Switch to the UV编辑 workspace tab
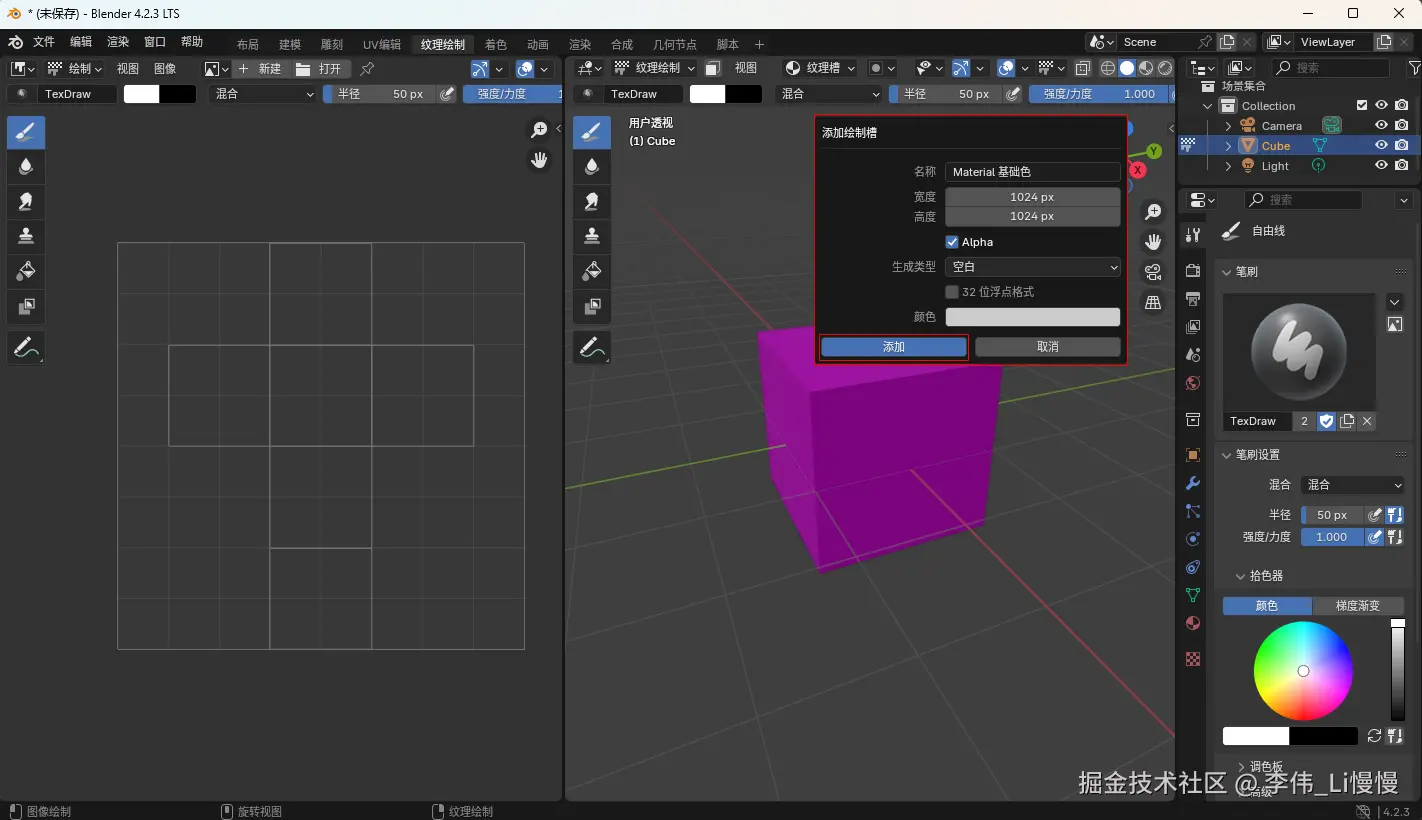The height and width of the screenshot is (820, 1422). pos(382,44)
